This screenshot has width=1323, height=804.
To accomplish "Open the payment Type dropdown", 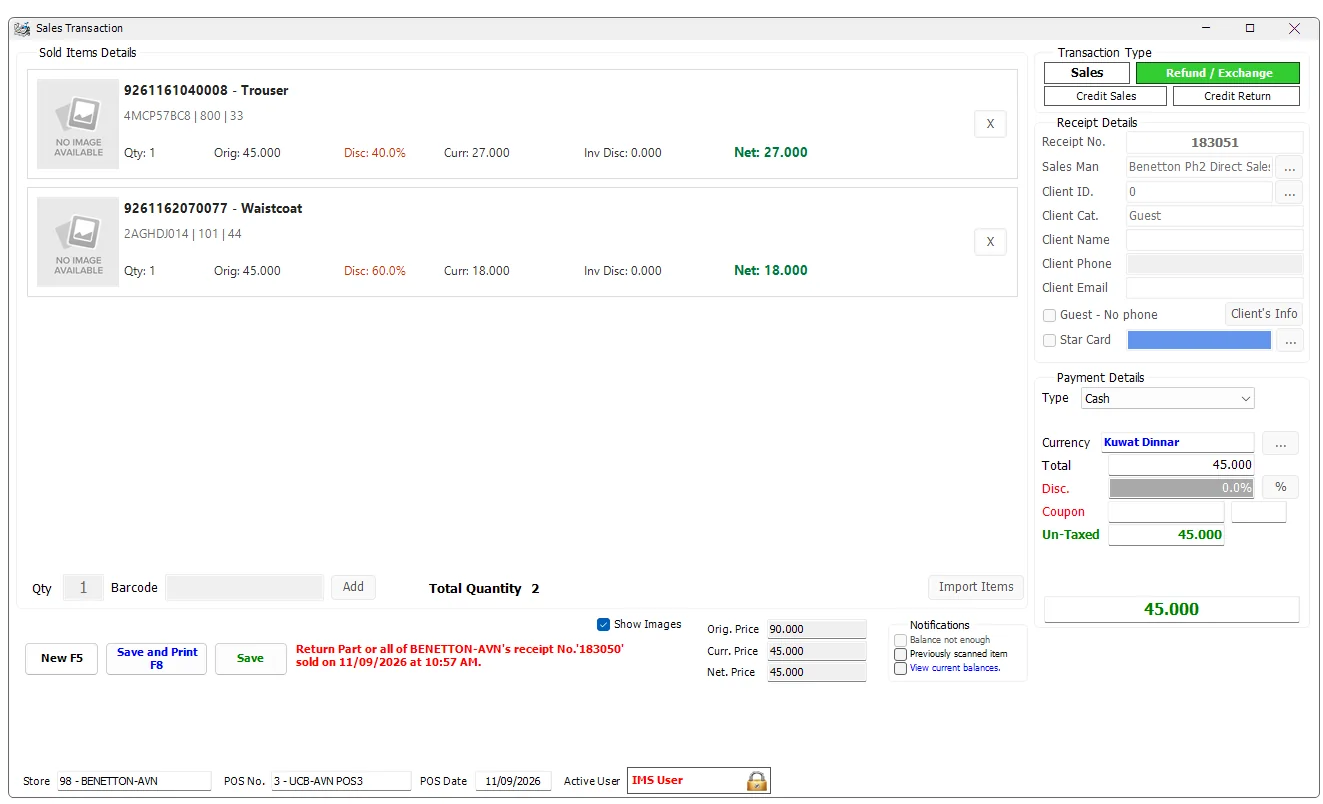I will [x=1167, y=399].
